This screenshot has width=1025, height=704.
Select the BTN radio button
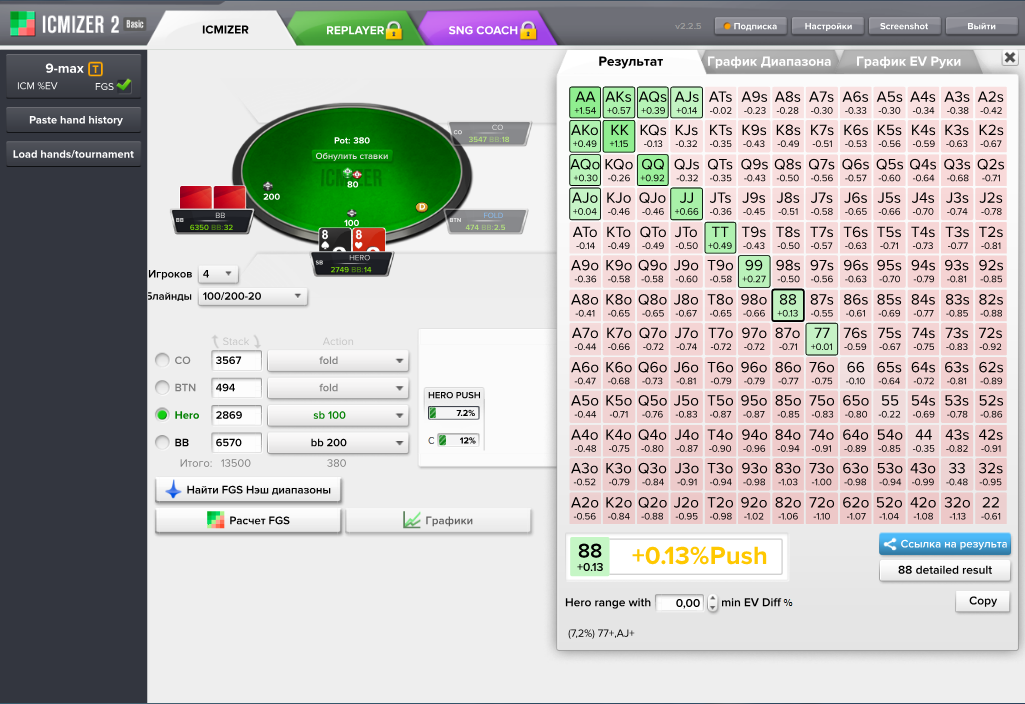coord(162,388)
